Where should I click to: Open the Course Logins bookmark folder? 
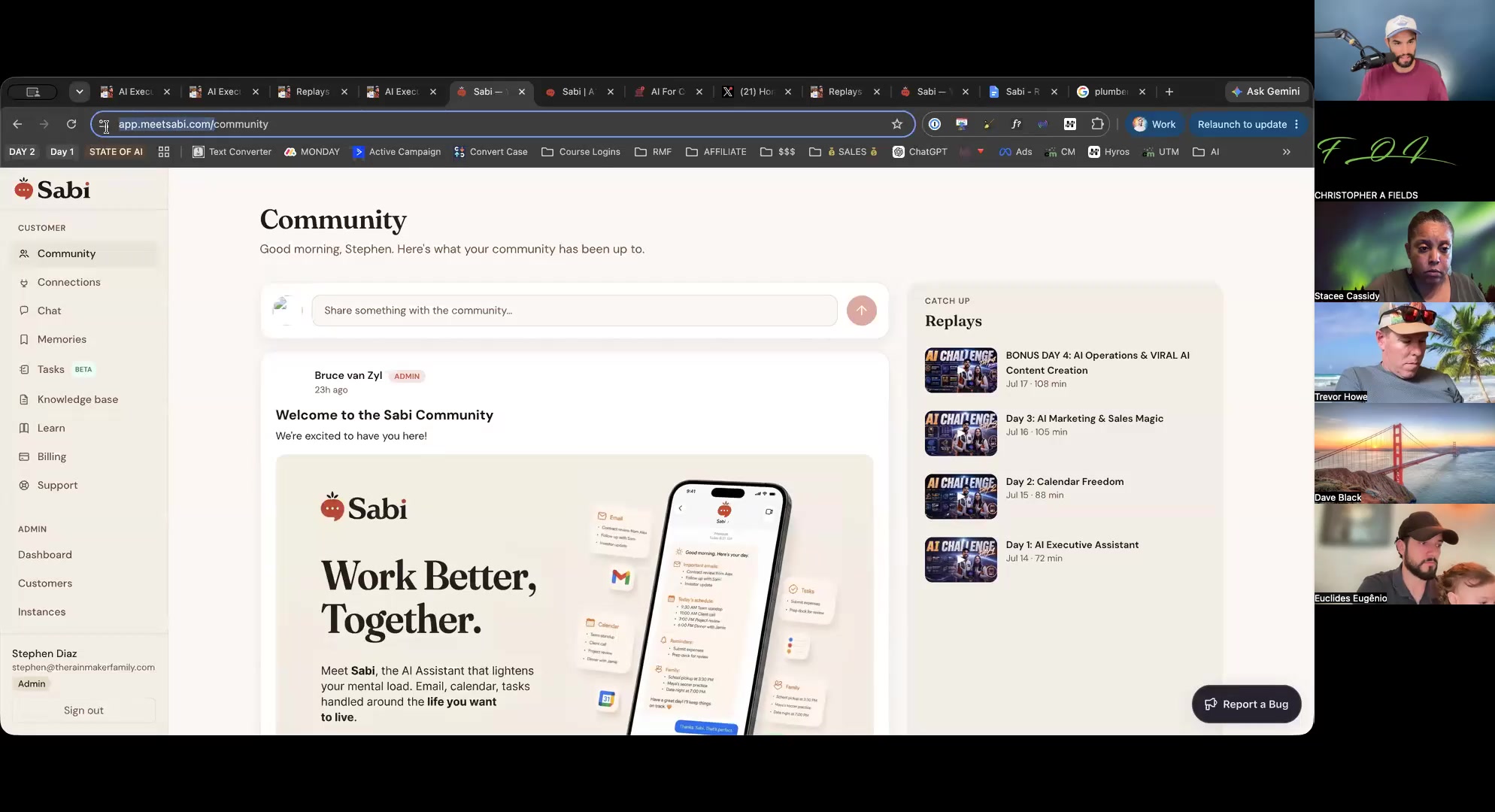tap(581, 152)
